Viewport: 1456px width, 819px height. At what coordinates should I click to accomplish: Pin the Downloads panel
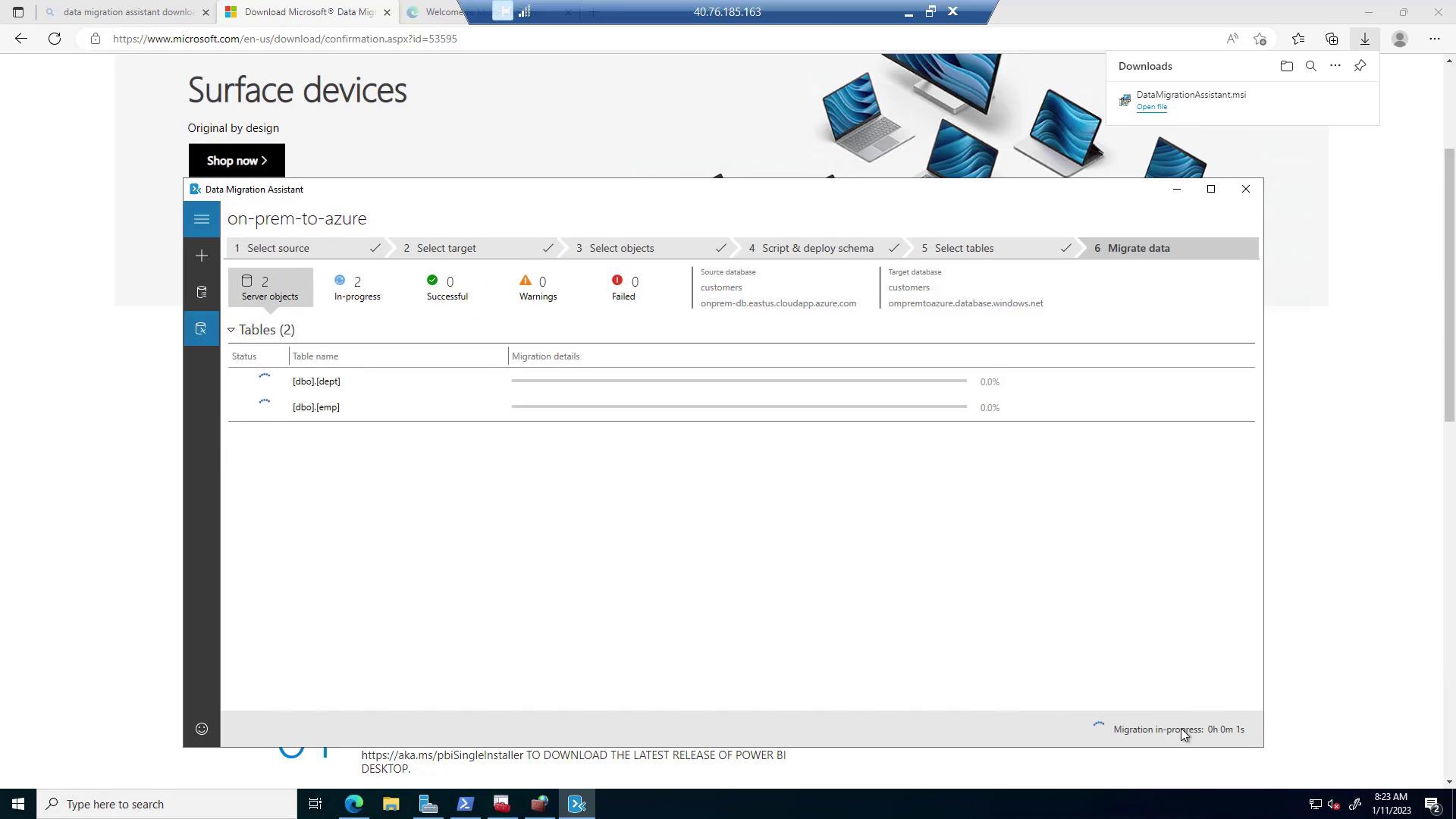click(x=1360, y=66)
